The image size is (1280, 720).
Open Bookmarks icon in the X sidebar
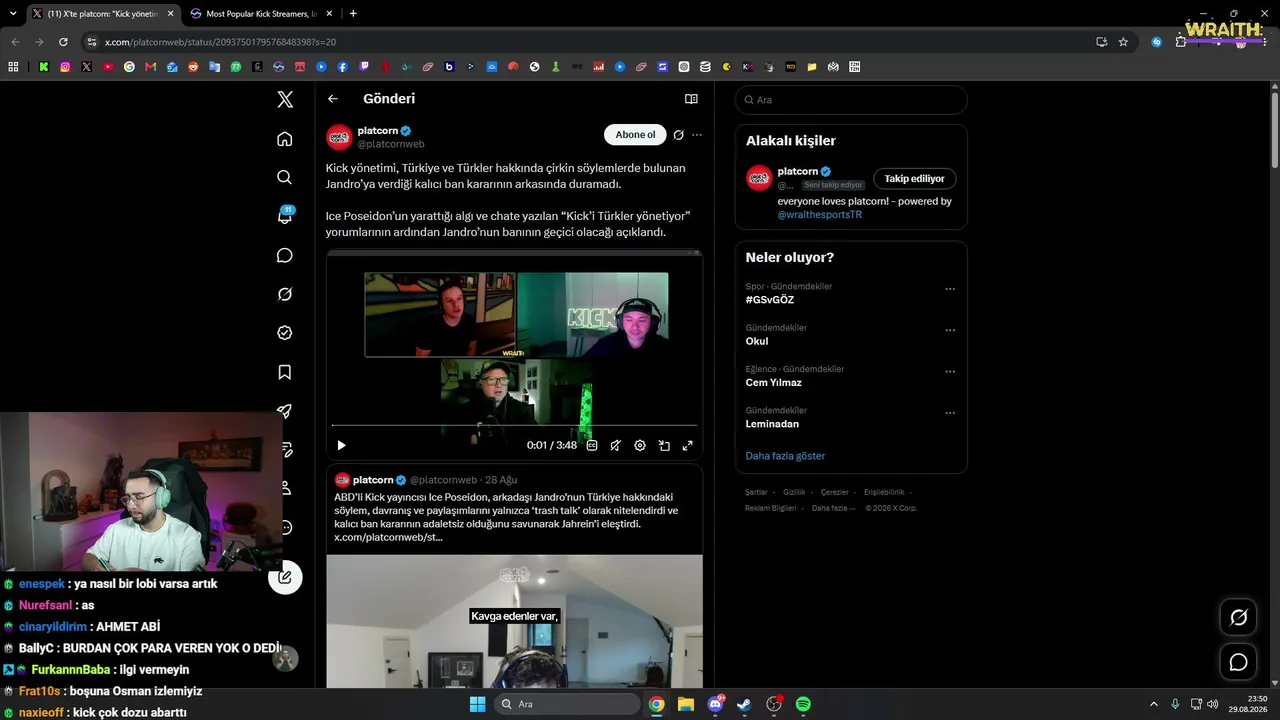click(x=285, y=372)
